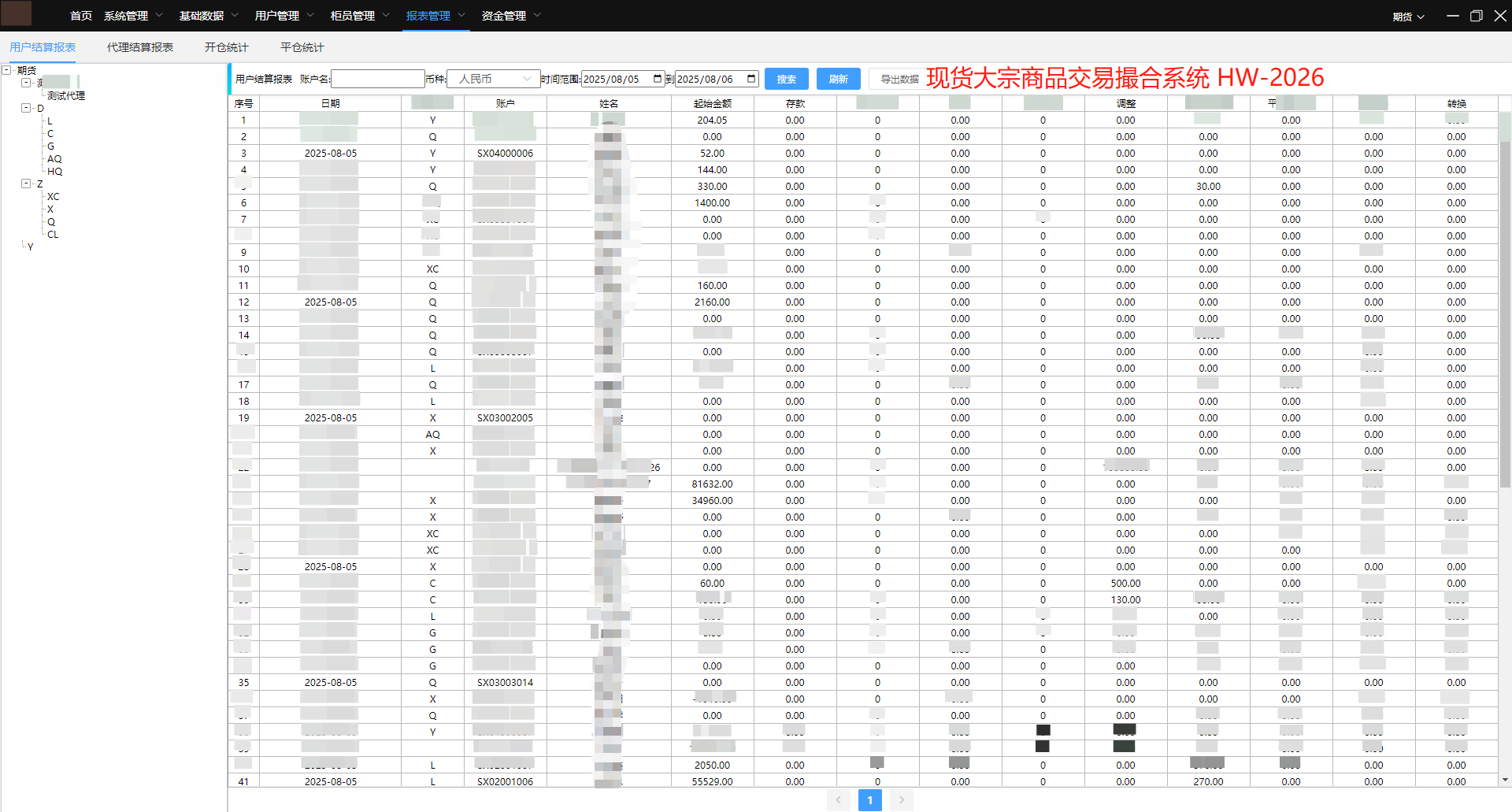
Task: Open the 基础数据 menu
Action: [209, 16]
